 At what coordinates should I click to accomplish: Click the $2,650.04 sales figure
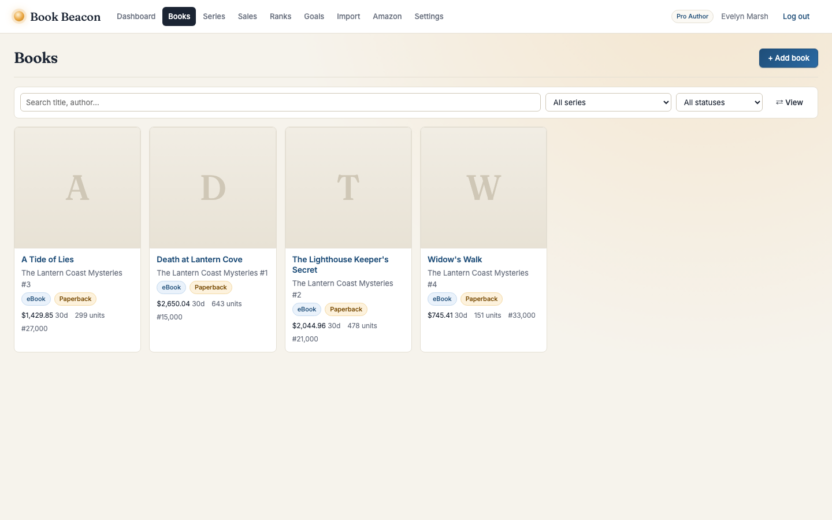click(173, 304)
